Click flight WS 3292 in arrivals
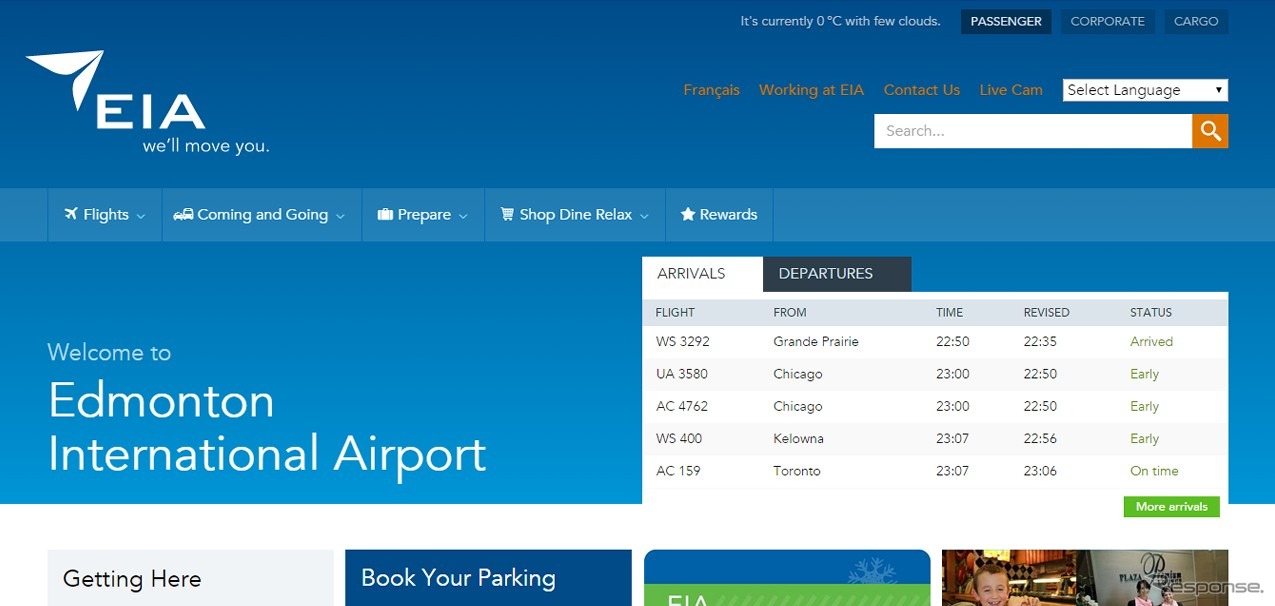The height and width of the screenshot is (606, 1275). (683, 342)
